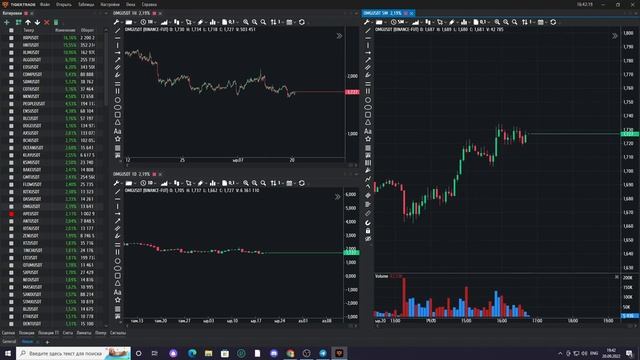Open the wrench settings dropdown in 1H chart
Viewport: 640px width, 360px height.
118,22
